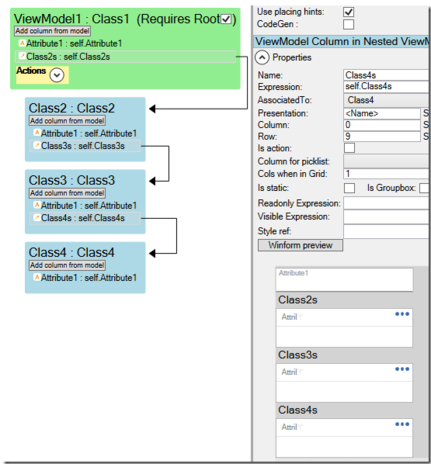Click Class3s label in preview

point(298,355)
